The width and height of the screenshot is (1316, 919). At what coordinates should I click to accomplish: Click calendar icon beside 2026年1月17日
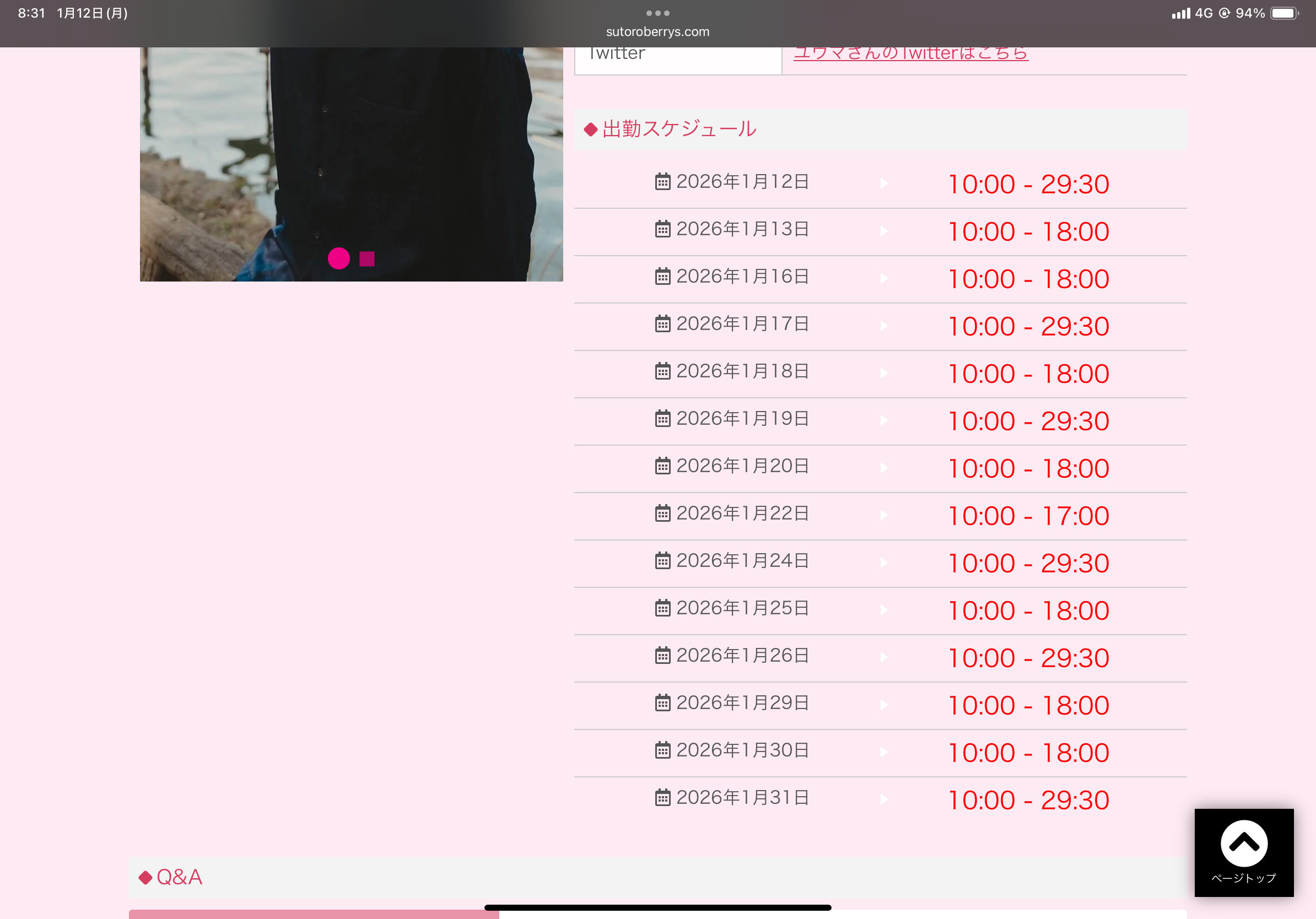pyautogui.click(x=662, y=324)
